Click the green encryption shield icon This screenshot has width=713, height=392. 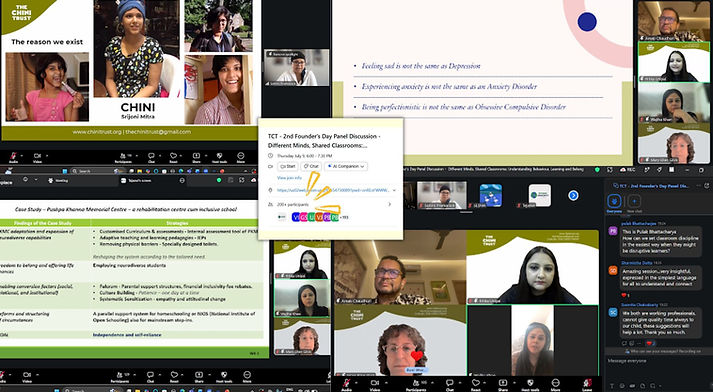[598, 170]
